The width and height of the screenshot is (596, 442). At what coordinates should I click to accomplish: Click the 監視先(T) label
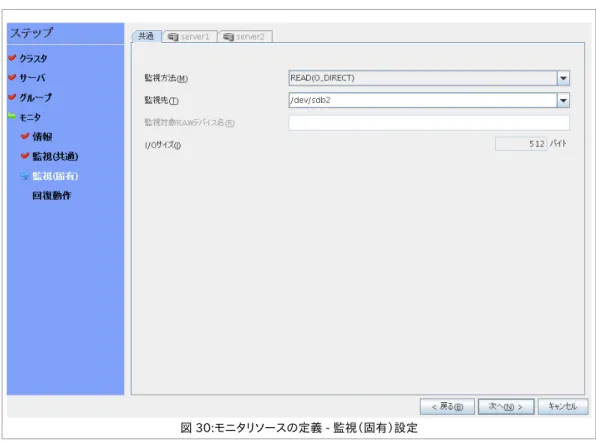tap(162, 100)
